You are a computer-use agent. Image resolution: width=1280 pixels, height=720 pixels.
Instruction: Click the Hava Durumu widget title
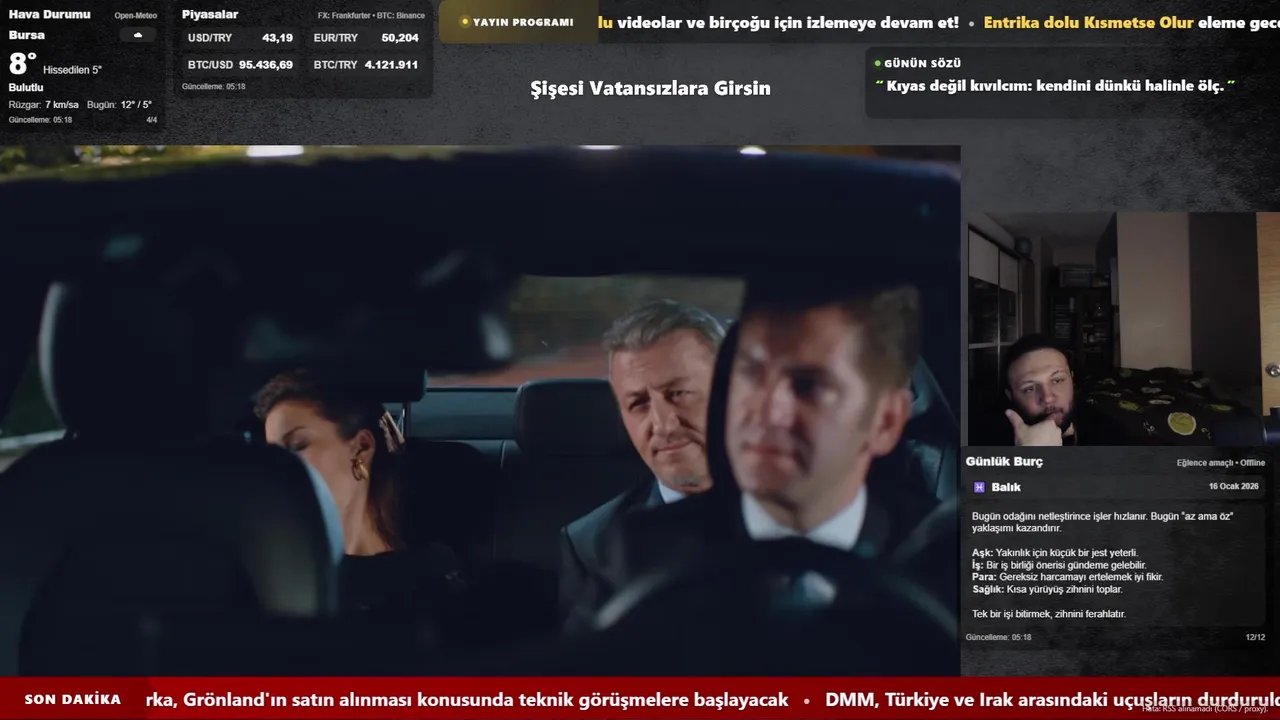coord(49,14)
